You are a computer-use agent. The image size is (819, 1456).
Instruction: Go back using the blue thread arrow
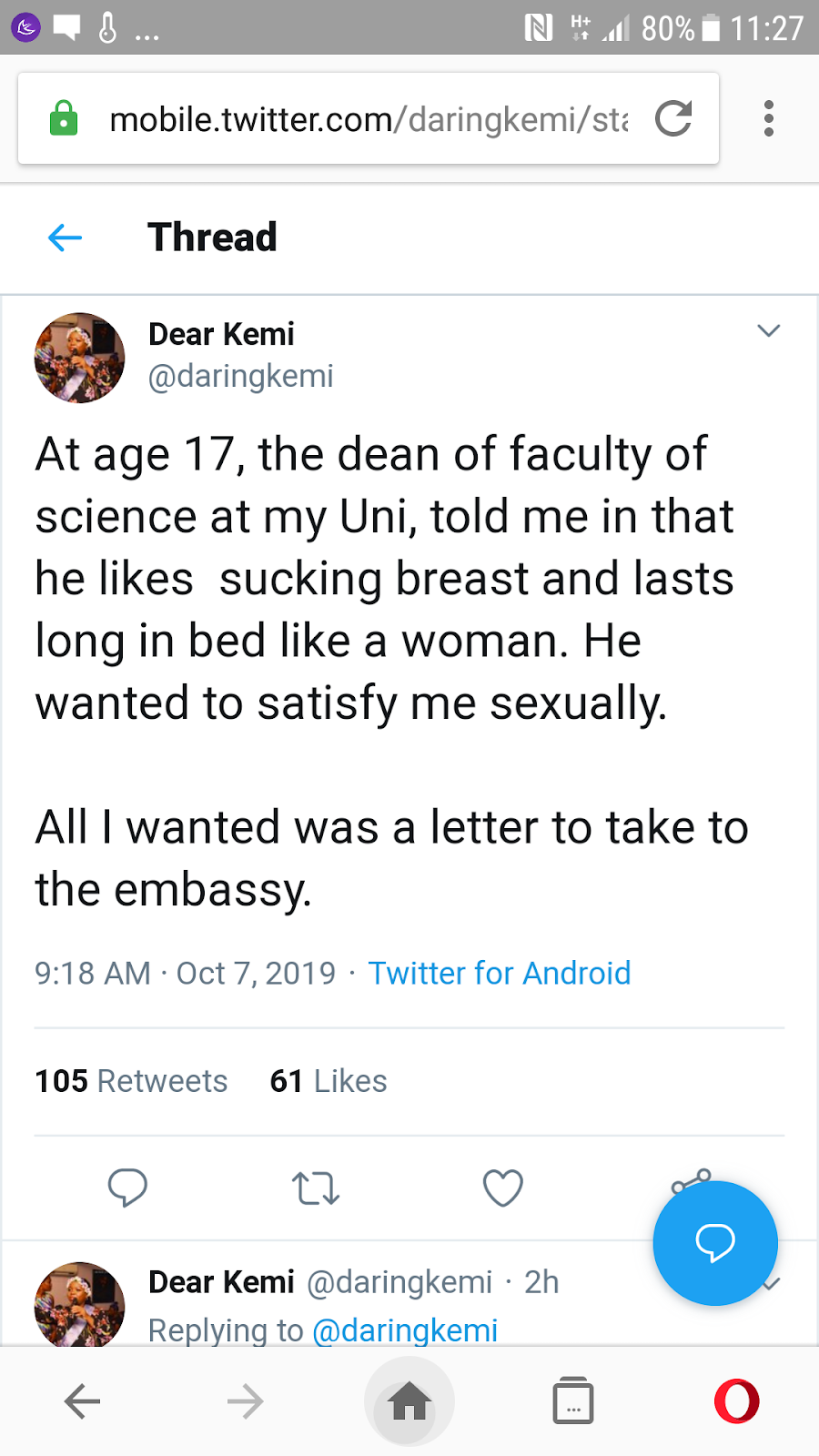coord(65,238)
